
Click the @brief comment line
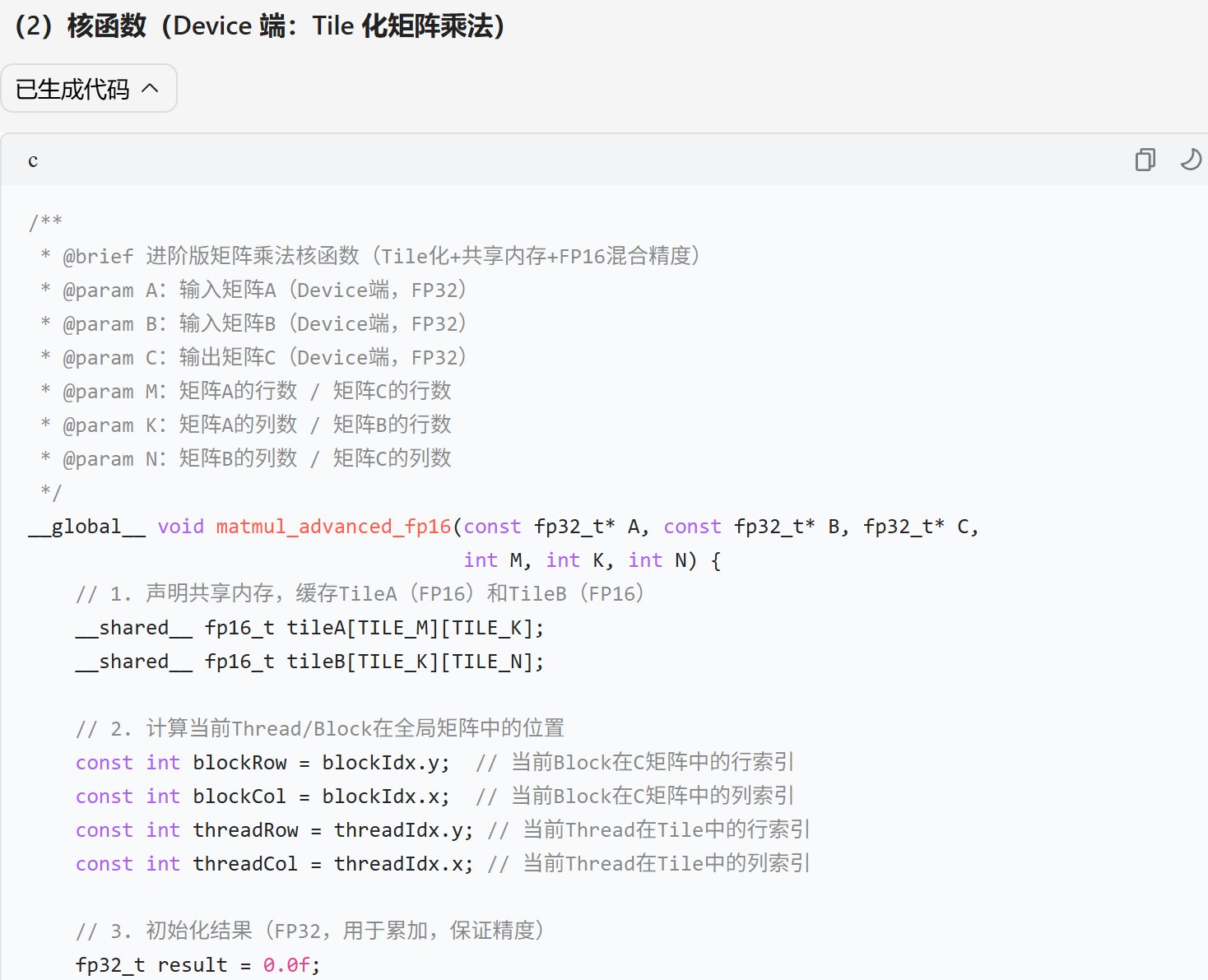pos(371,256)
